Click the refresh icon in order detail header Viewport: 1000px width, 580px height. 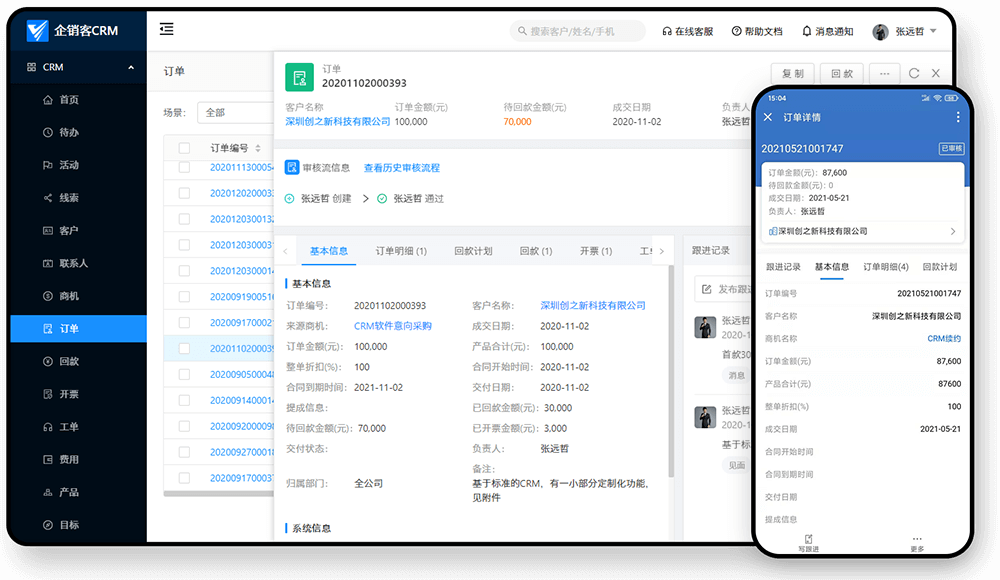(913, 73)
